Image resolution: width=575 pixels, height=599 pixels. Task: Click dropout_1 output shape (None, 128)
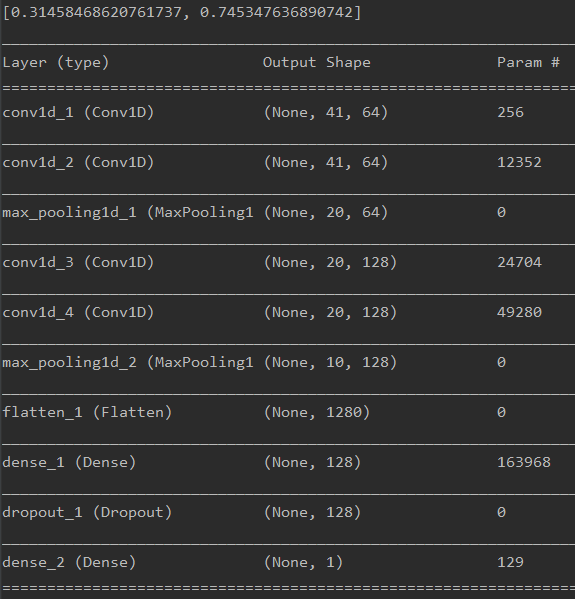tap(312, 513)
